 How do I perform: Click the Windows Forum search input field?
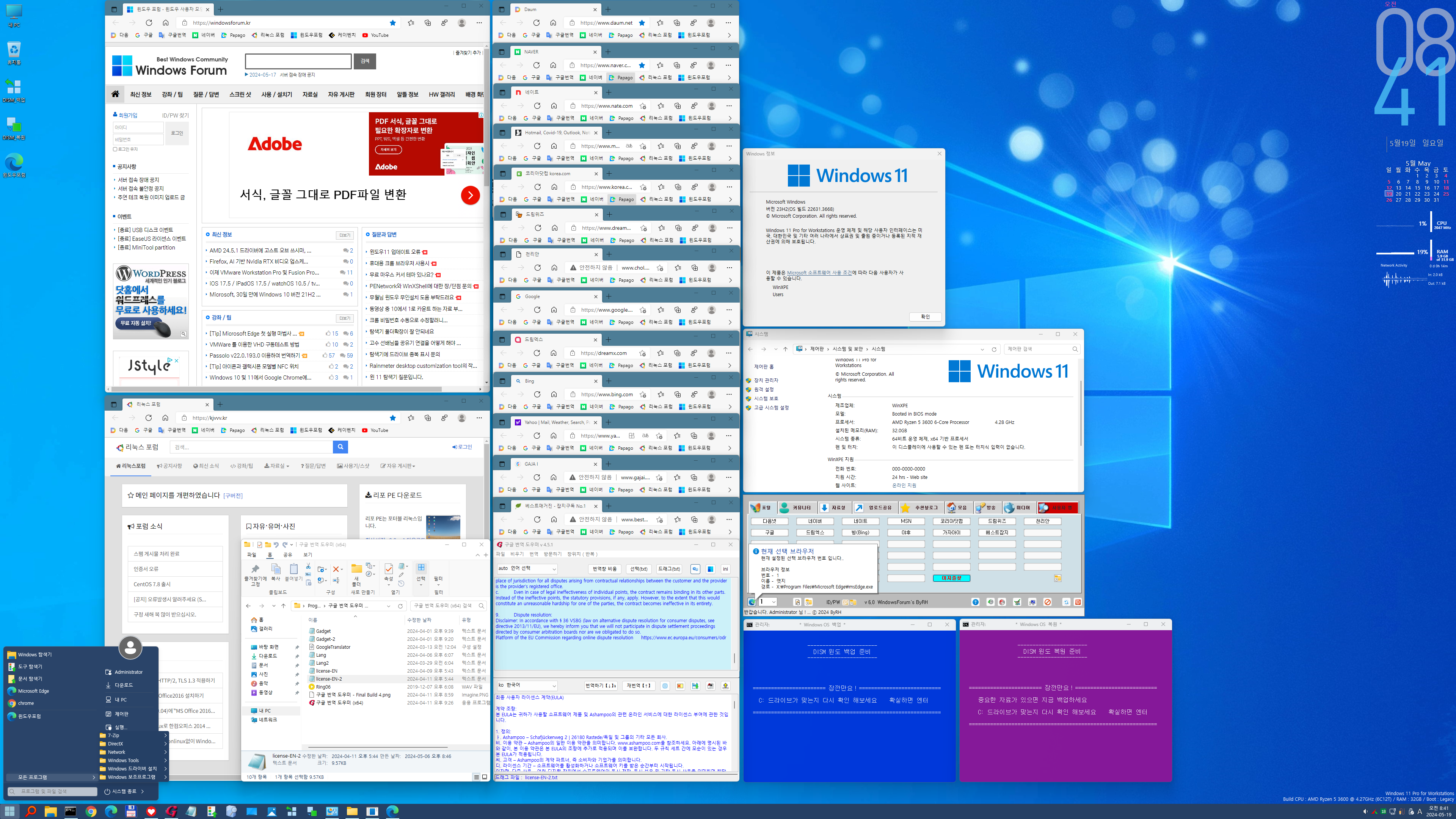pos(298,61)
